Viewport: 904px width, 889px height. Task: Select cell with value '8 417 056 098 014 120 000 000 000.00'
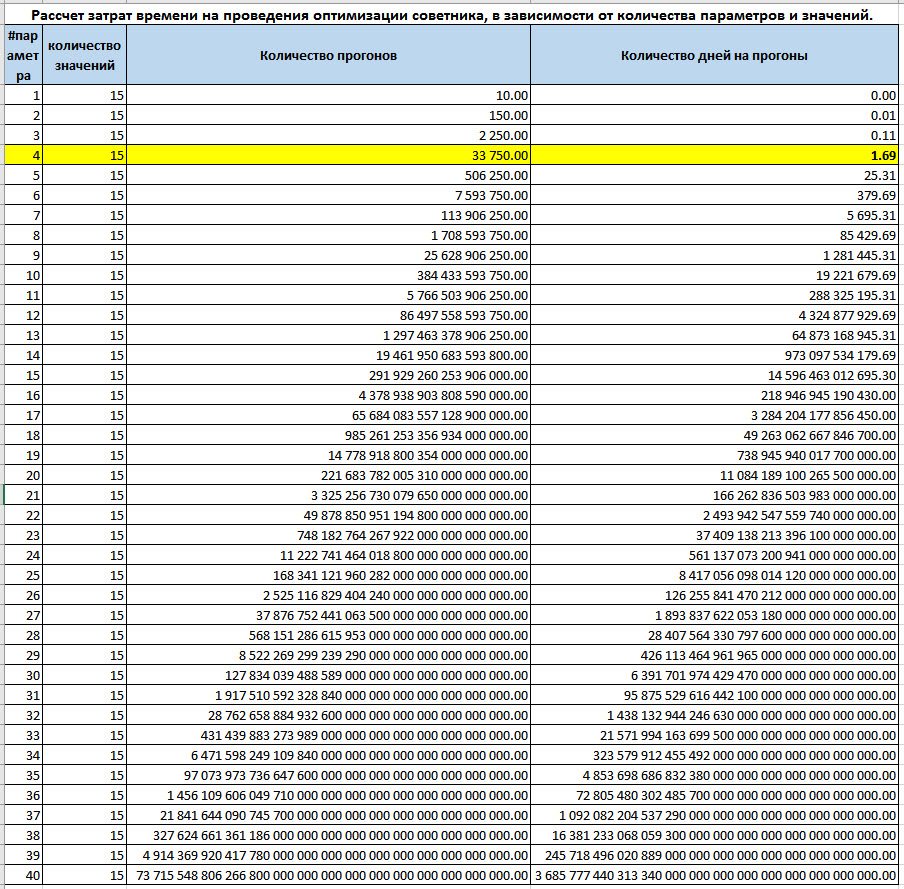714,575
